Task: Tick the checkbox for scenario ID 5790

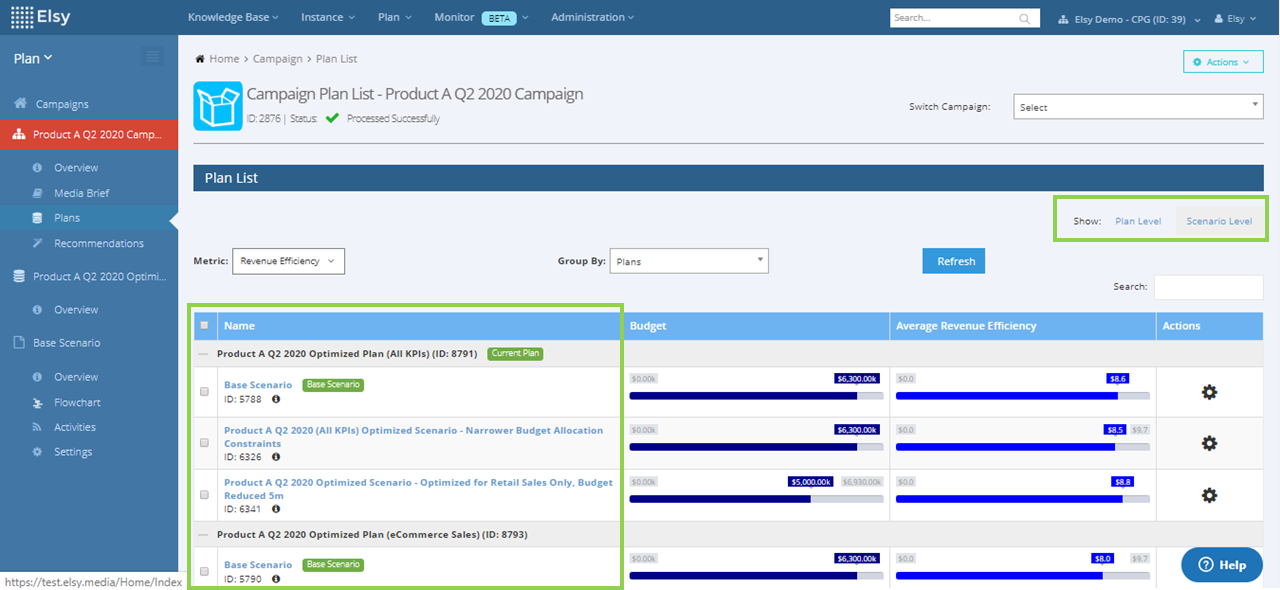Action: [x=204, y=571]
